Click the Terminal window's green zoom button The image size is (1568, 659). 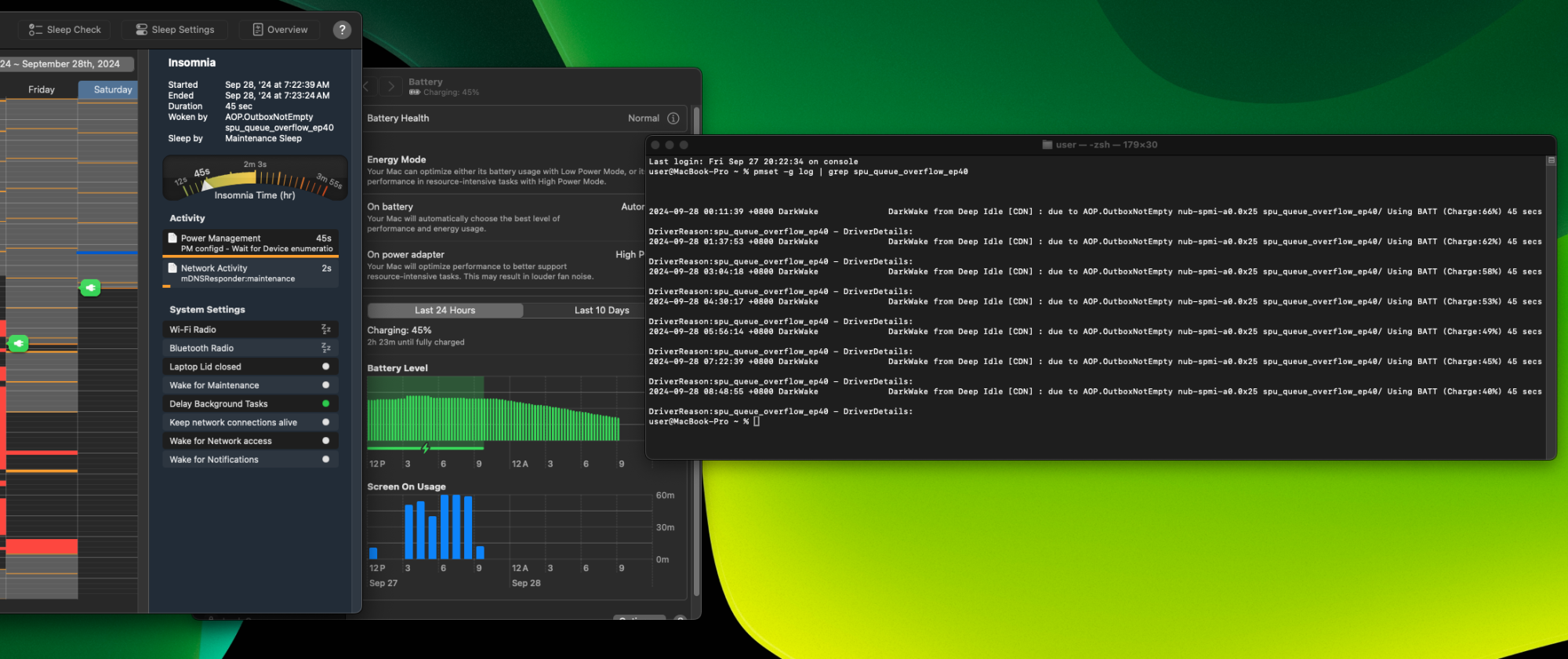[684, 145]
